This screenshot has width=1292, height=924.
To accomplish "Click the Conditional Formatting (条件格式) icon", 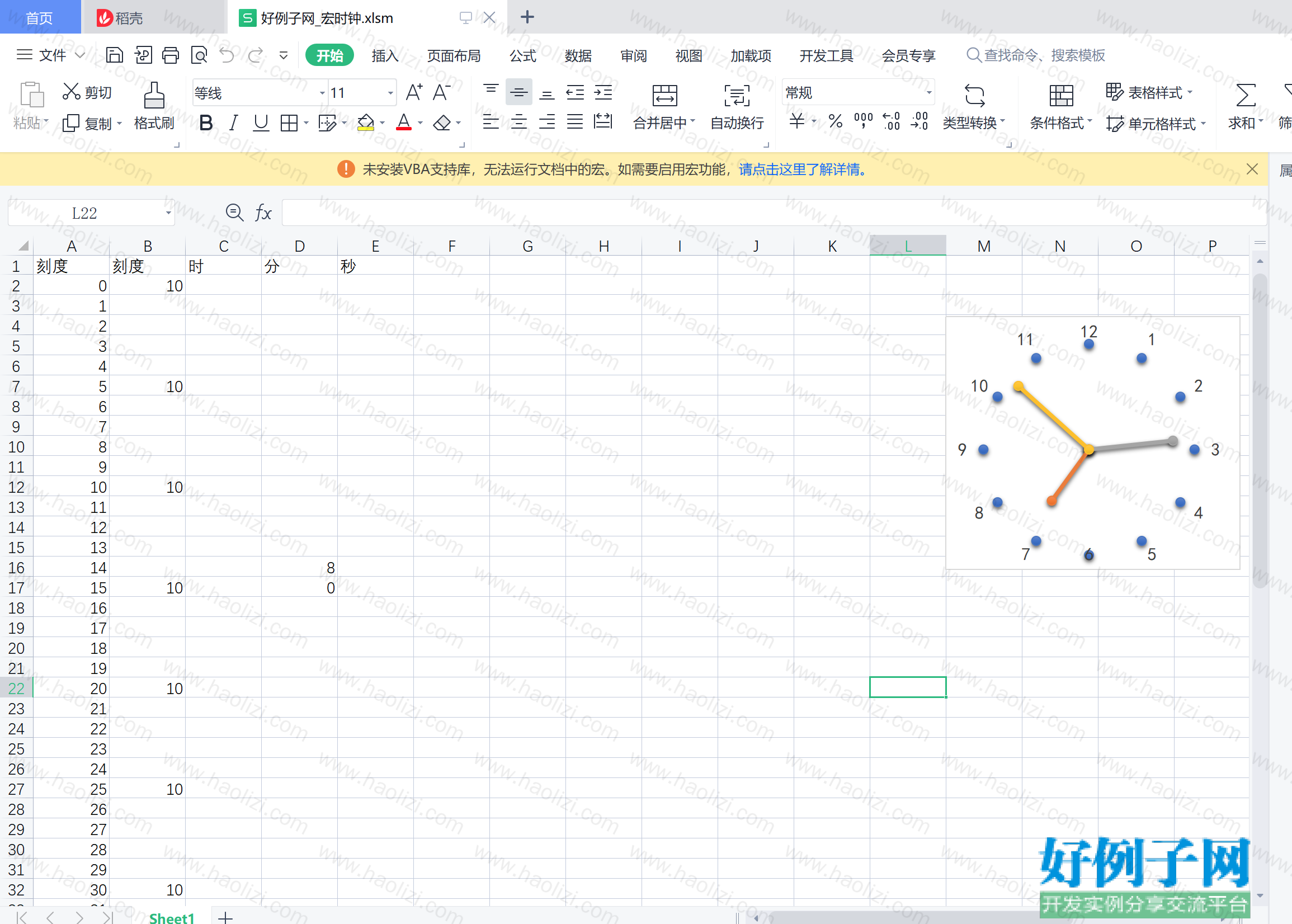I will 1061,96.
